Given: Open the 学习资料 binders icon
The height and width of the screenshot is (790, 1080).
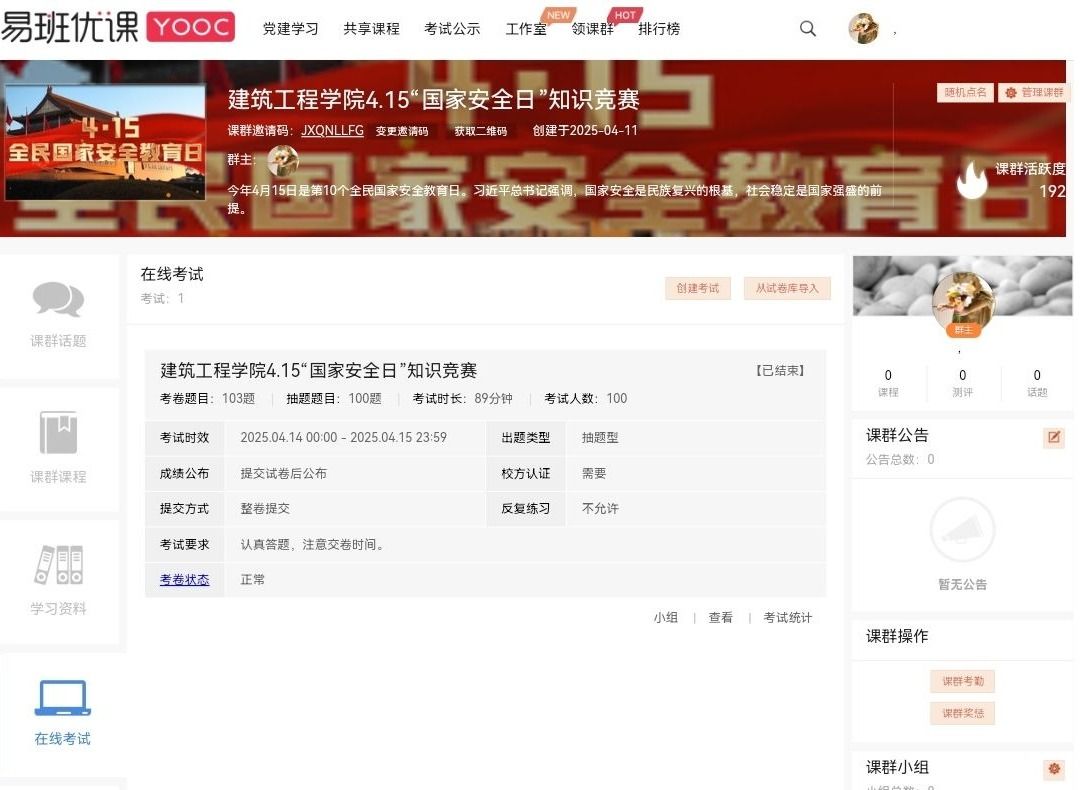Looking at the screenshot, I should click(58, 565).
